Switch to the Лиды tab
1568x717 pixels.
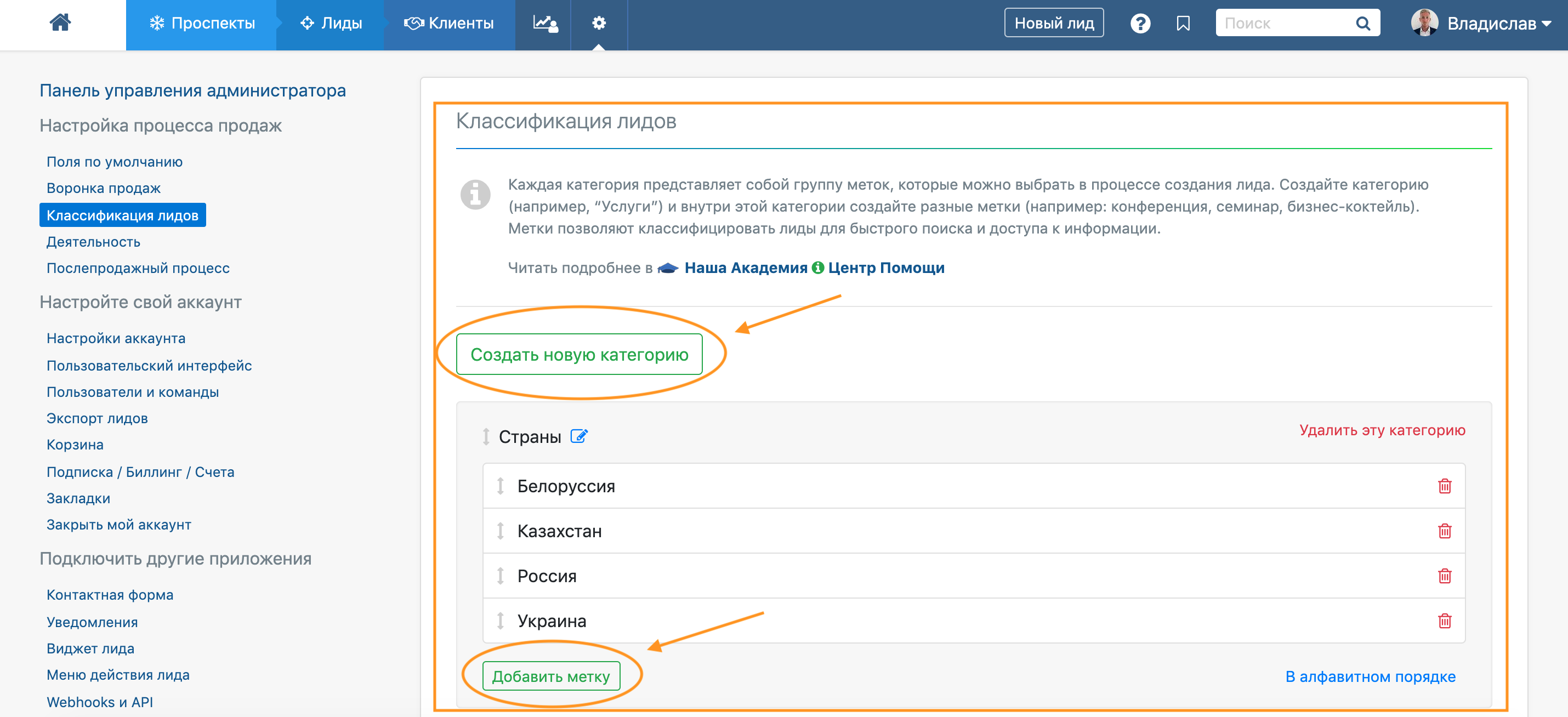[331, 24]
